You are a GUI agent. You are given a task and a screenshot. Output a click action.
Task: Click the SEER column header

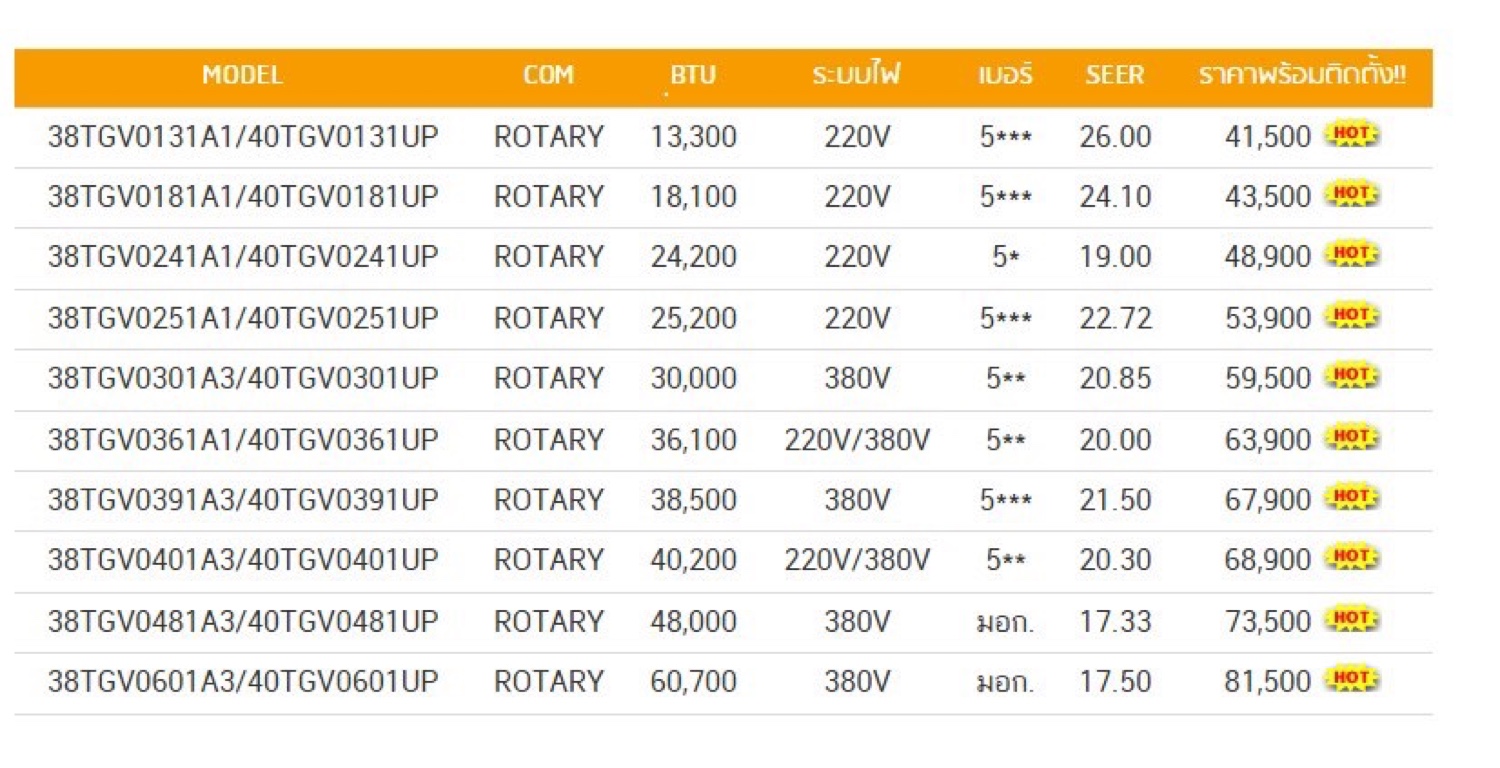pyautogui.click(x=1114, y=75)
